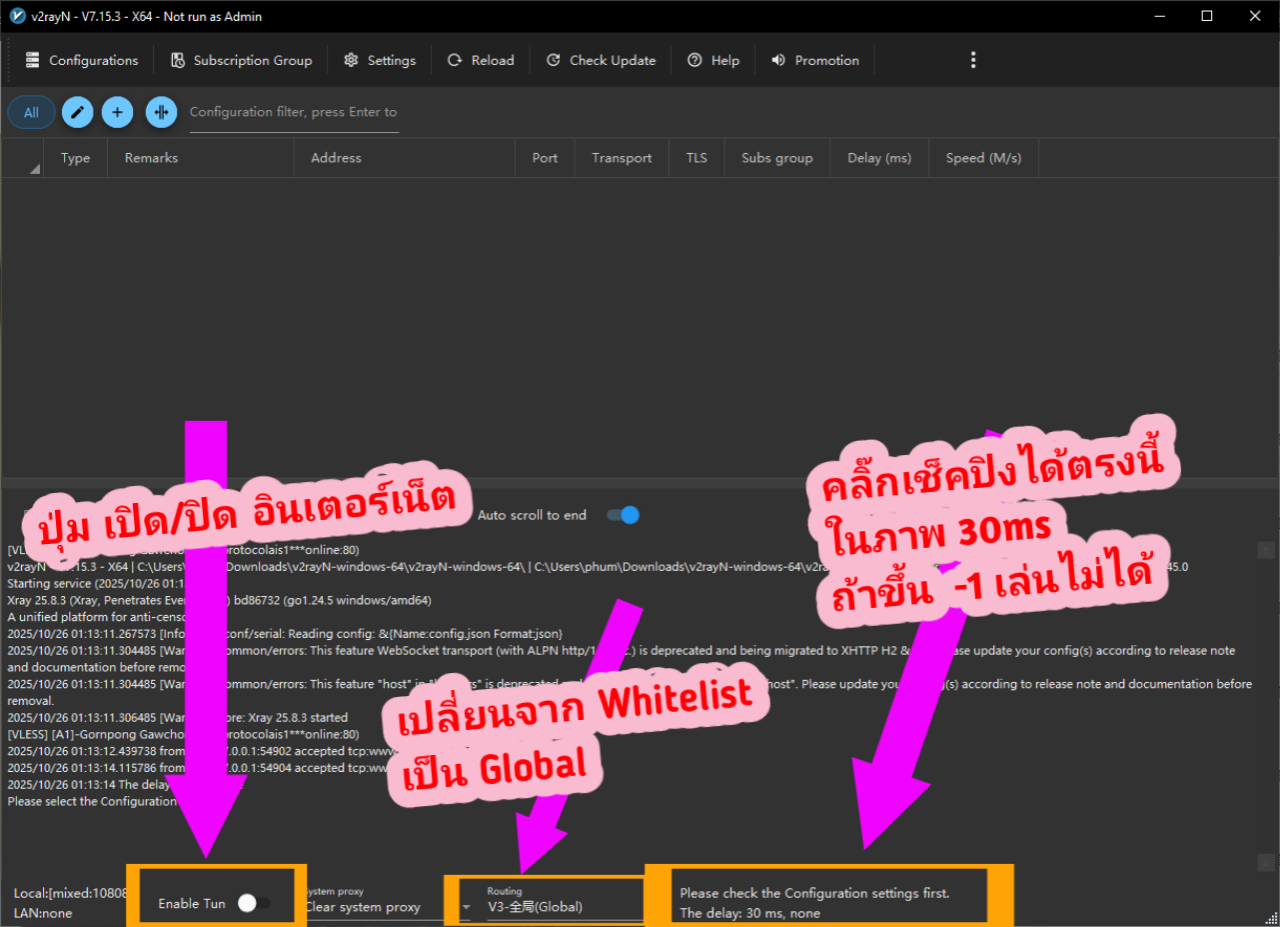Click the window resize grip in corner

click(1271, 918)
